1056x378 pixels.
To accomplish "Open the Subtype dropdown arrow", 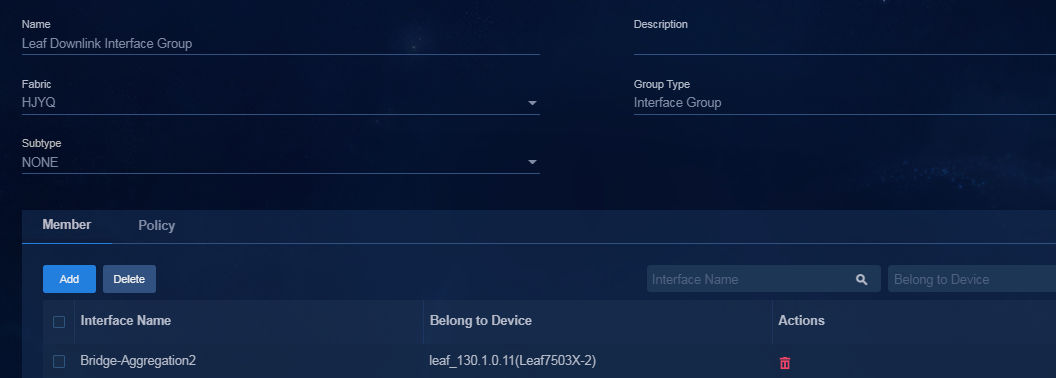I will coord(532,162).
